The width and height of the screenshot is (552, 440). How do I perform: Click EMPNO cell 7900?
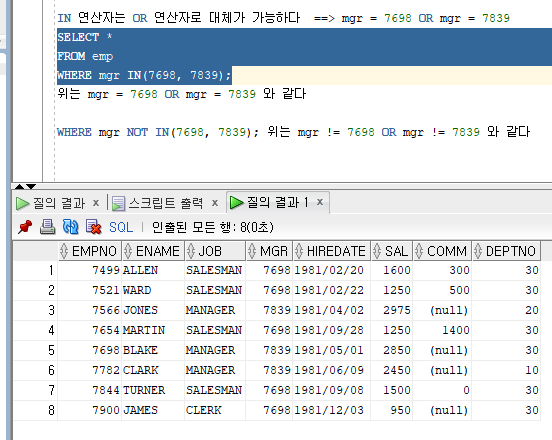click(90, 410)
